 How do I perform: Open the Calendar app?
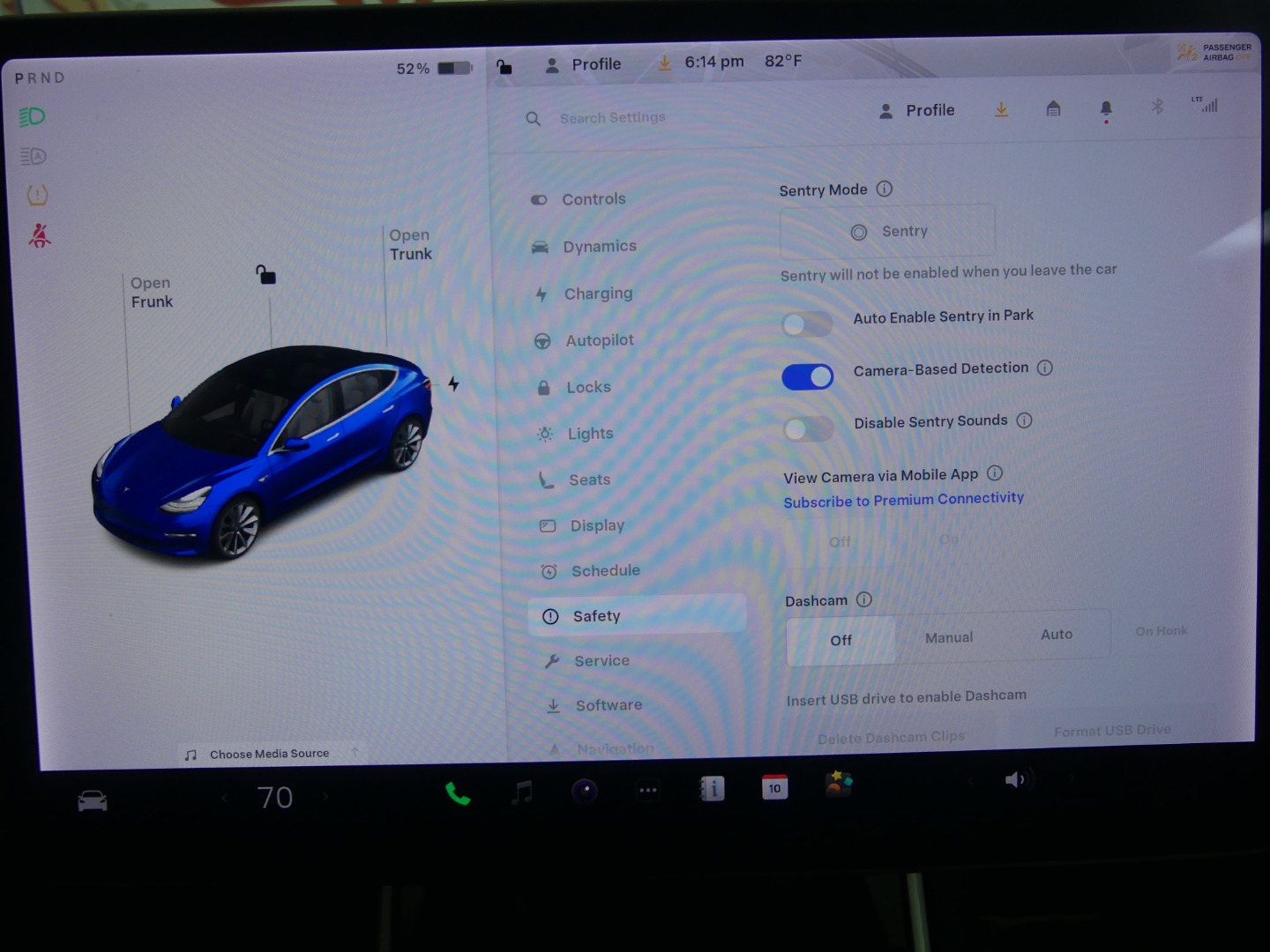point(774,787)
